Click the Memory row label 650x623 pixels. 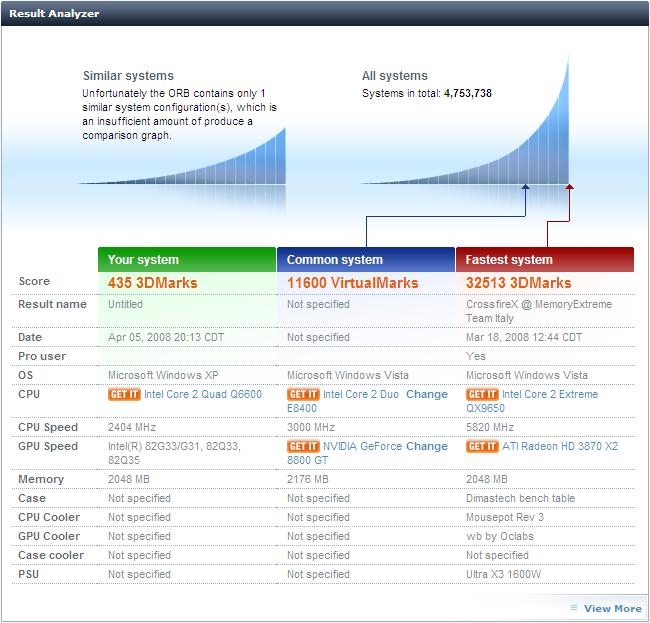click(x=41, y=480)
